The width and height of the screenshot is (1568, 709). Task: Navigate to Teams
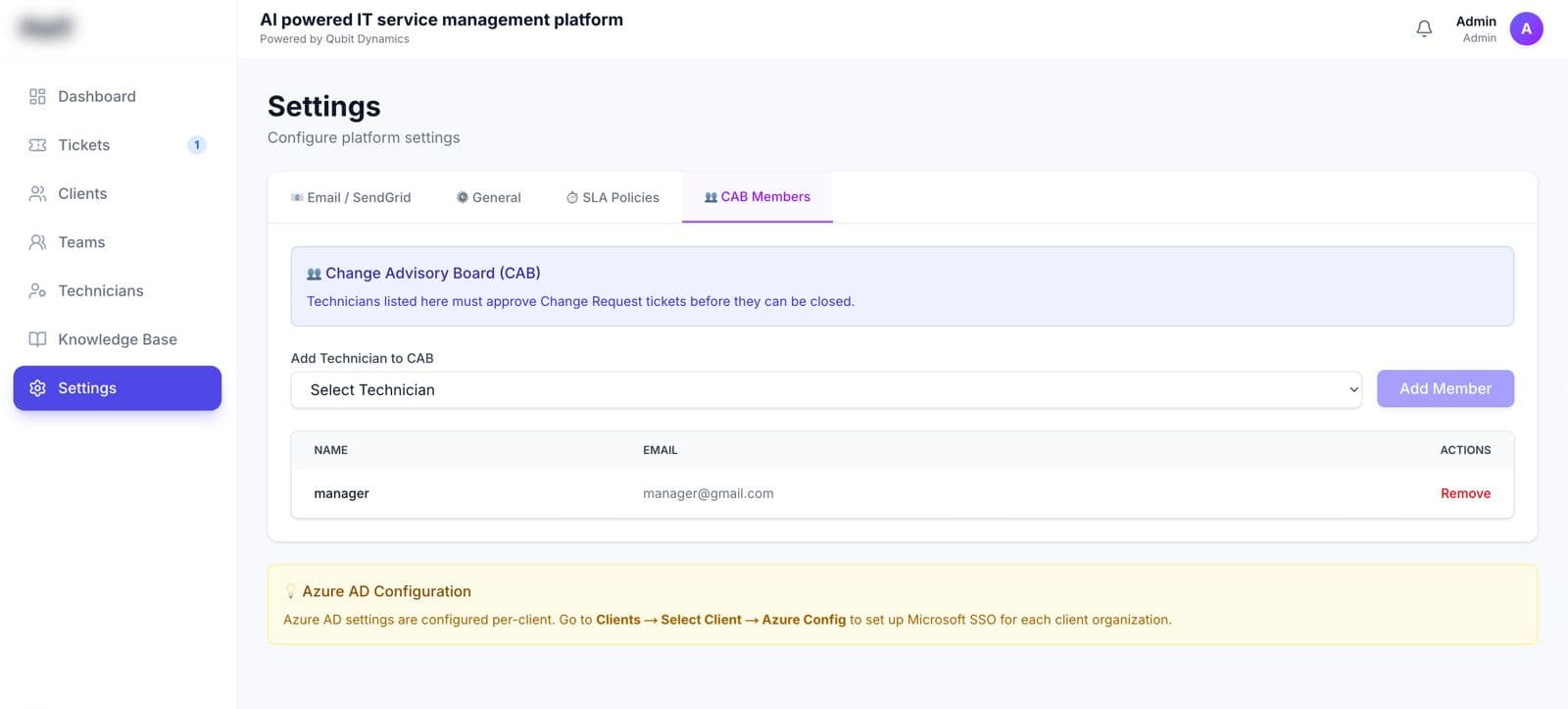(x=118, y=242)
